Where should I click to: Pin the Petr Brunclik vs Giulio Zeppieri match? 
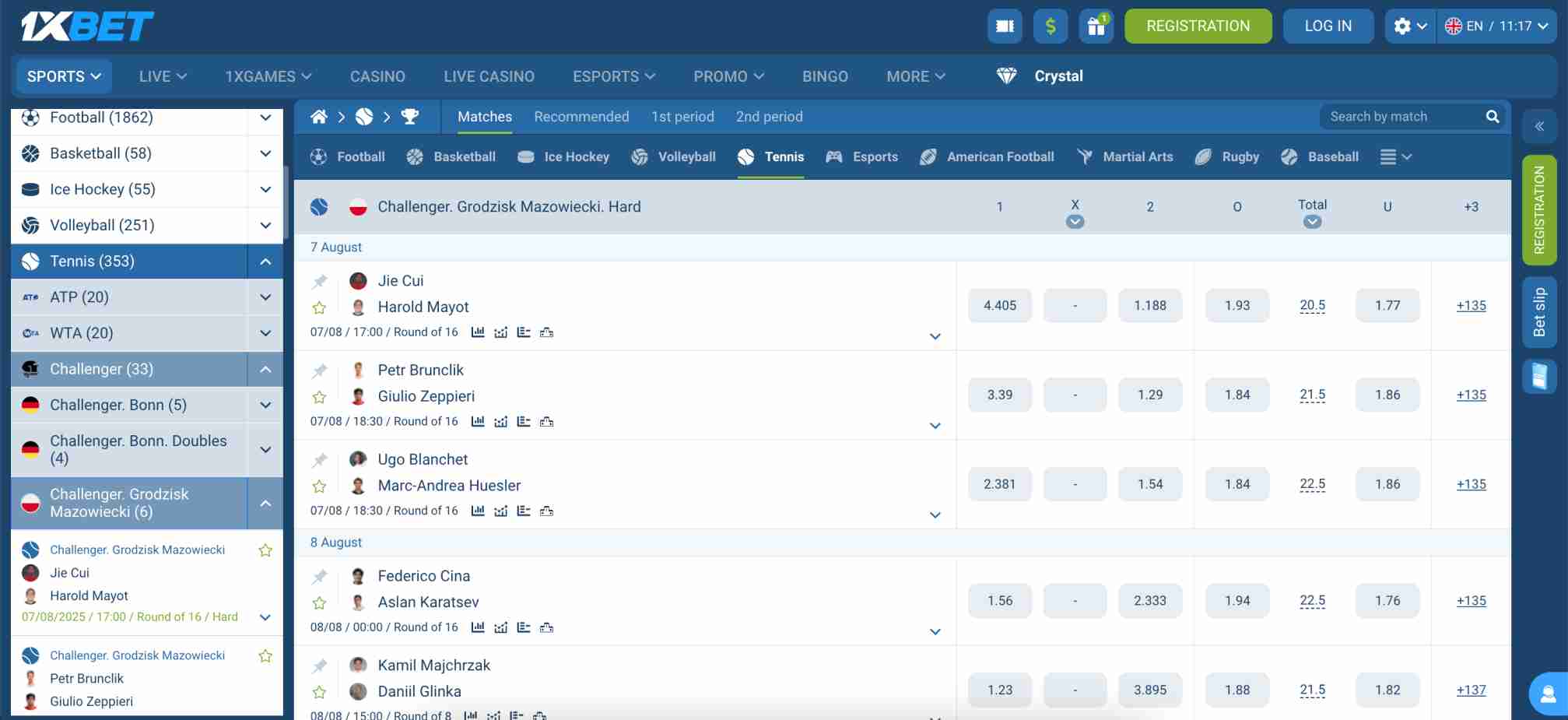pyautogui.click(x=319, y=371)
